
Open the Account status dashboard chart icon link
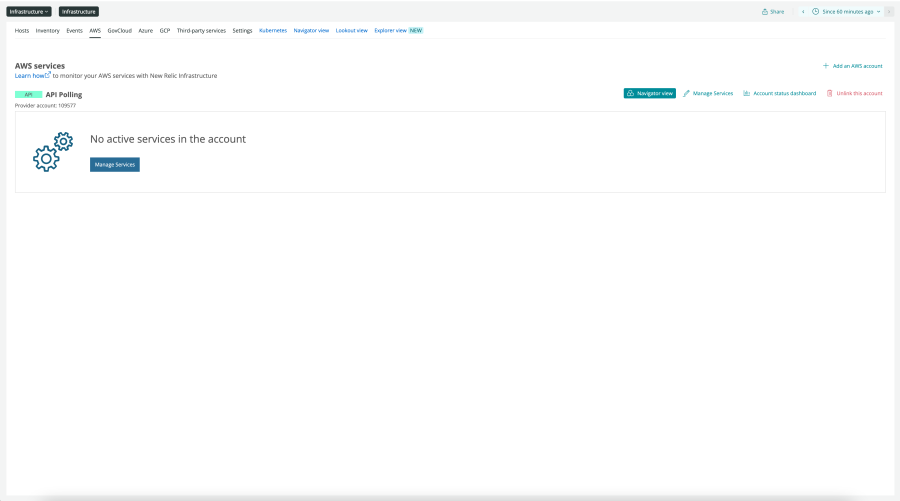tap(779, 93)
